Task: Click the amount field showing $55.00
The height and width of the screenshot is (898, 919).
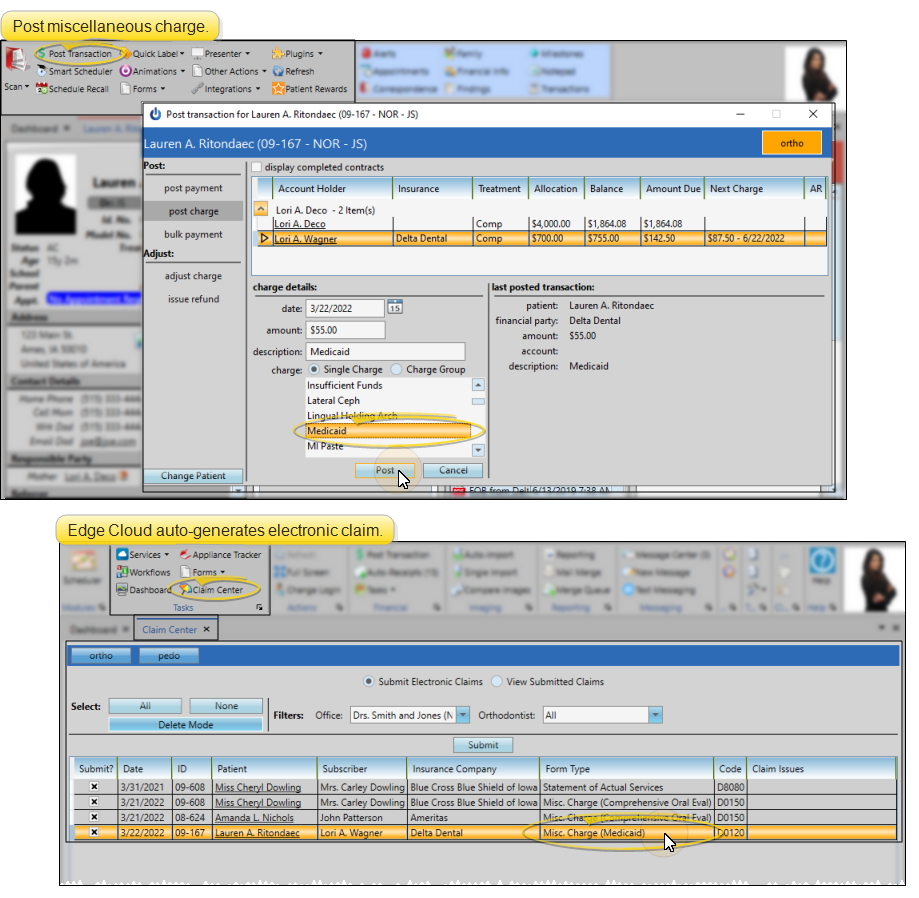Action: (x=345, y=330)
